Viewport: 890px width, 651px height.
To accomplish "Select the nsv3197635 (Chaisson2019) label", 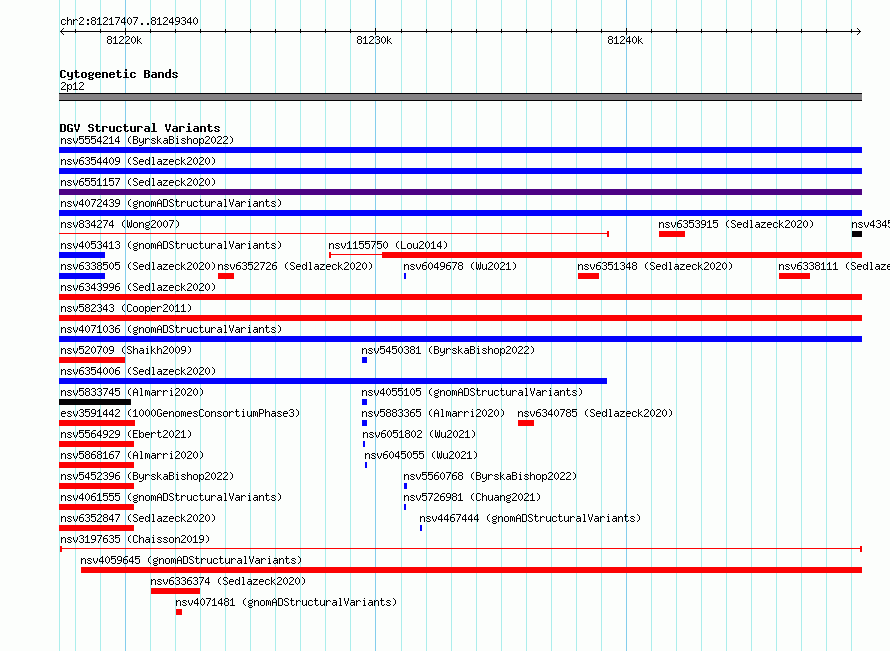I will tap(135, 539).
